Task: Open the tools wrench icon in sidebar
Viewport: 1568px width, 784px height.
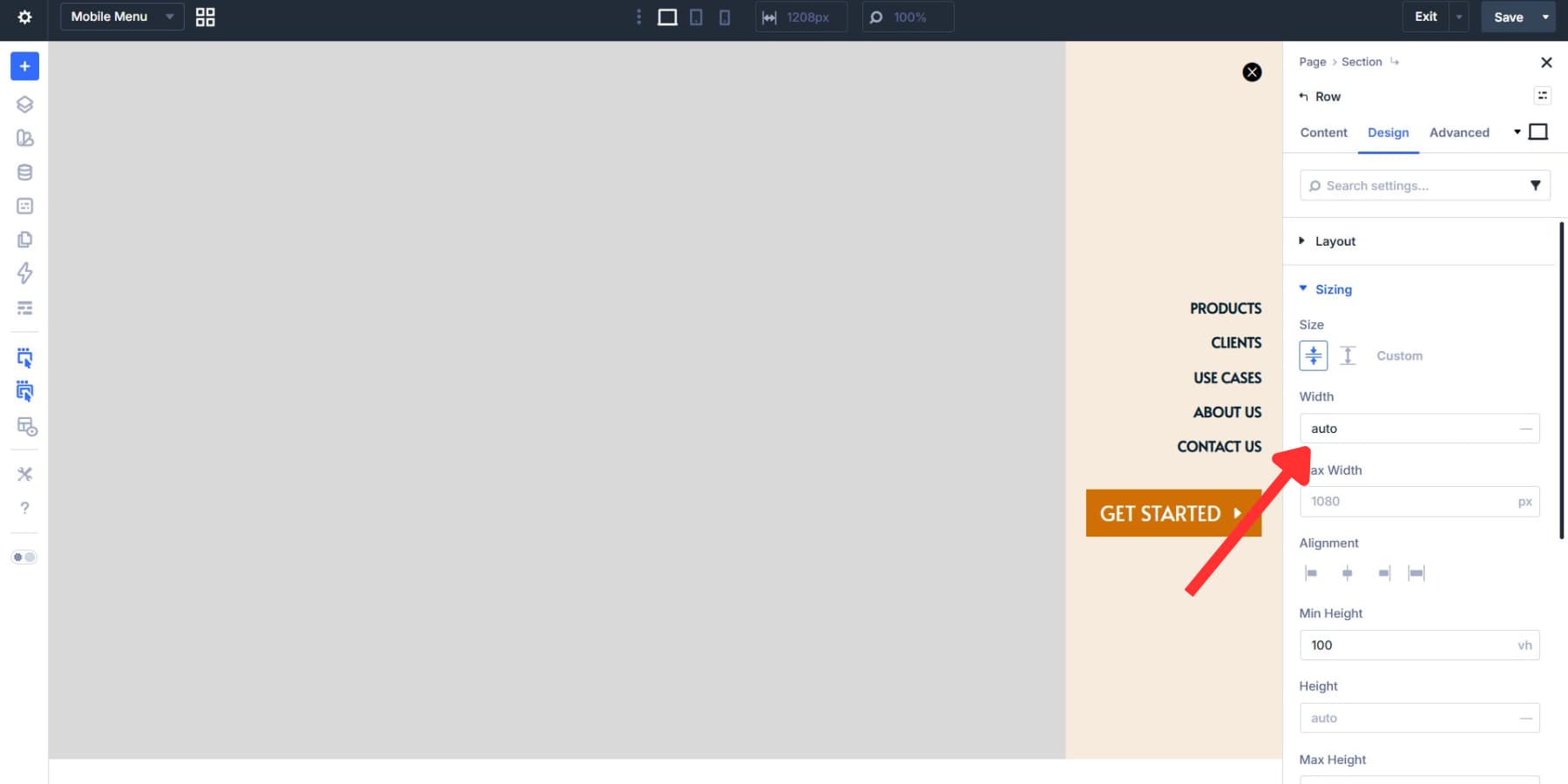Action: pos(24,473)
